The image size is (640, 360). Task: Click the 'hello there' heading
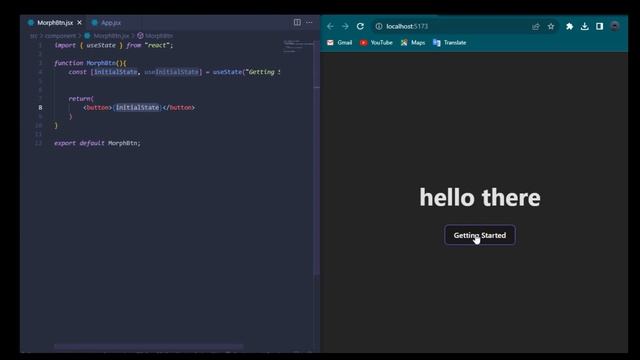click(x=480, y=198)
